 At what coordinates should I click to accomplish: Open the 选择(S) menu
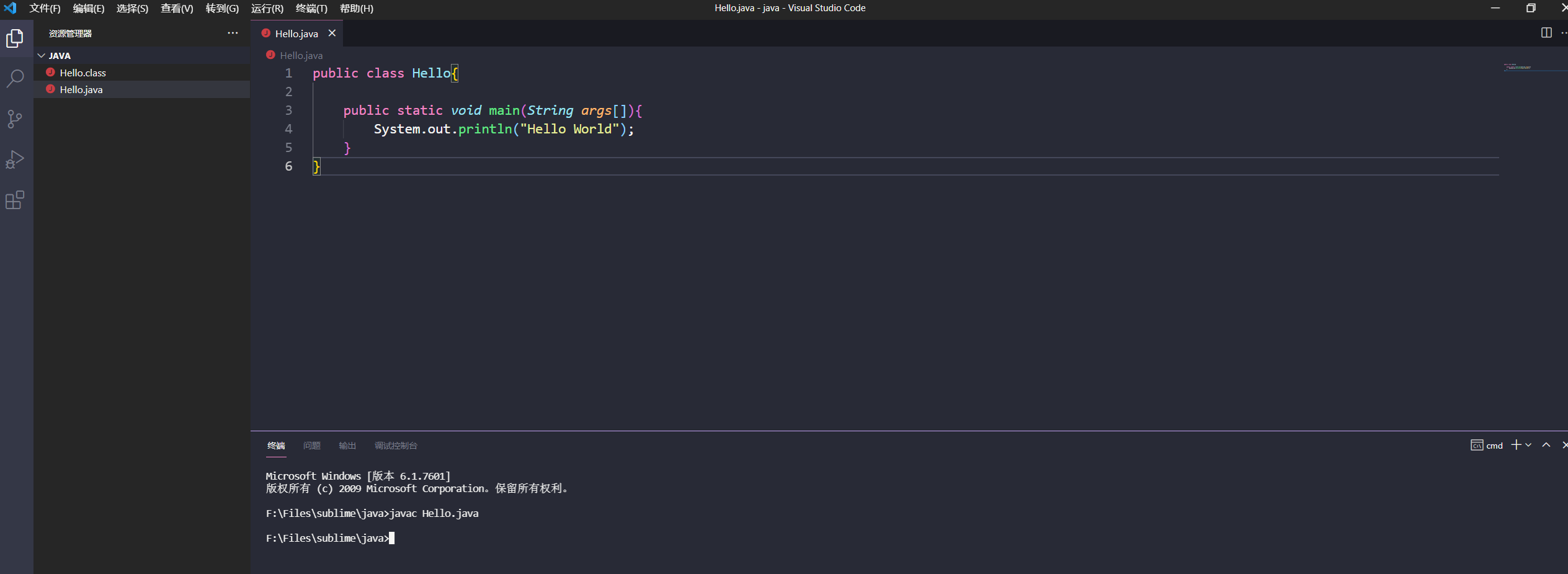click(x=132, y=8)
